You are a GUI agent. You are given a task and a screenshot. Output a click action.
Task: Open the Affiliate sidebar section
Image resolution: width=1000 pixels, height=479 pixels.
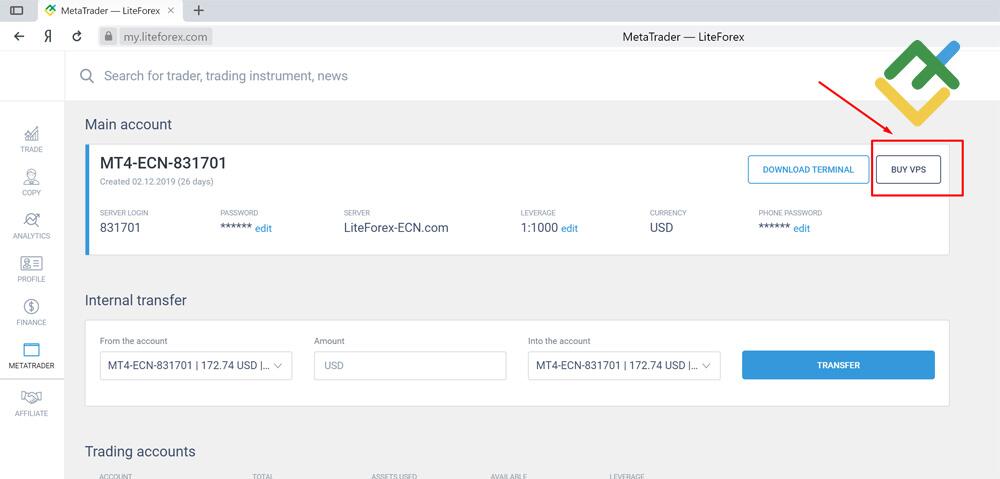31,403
